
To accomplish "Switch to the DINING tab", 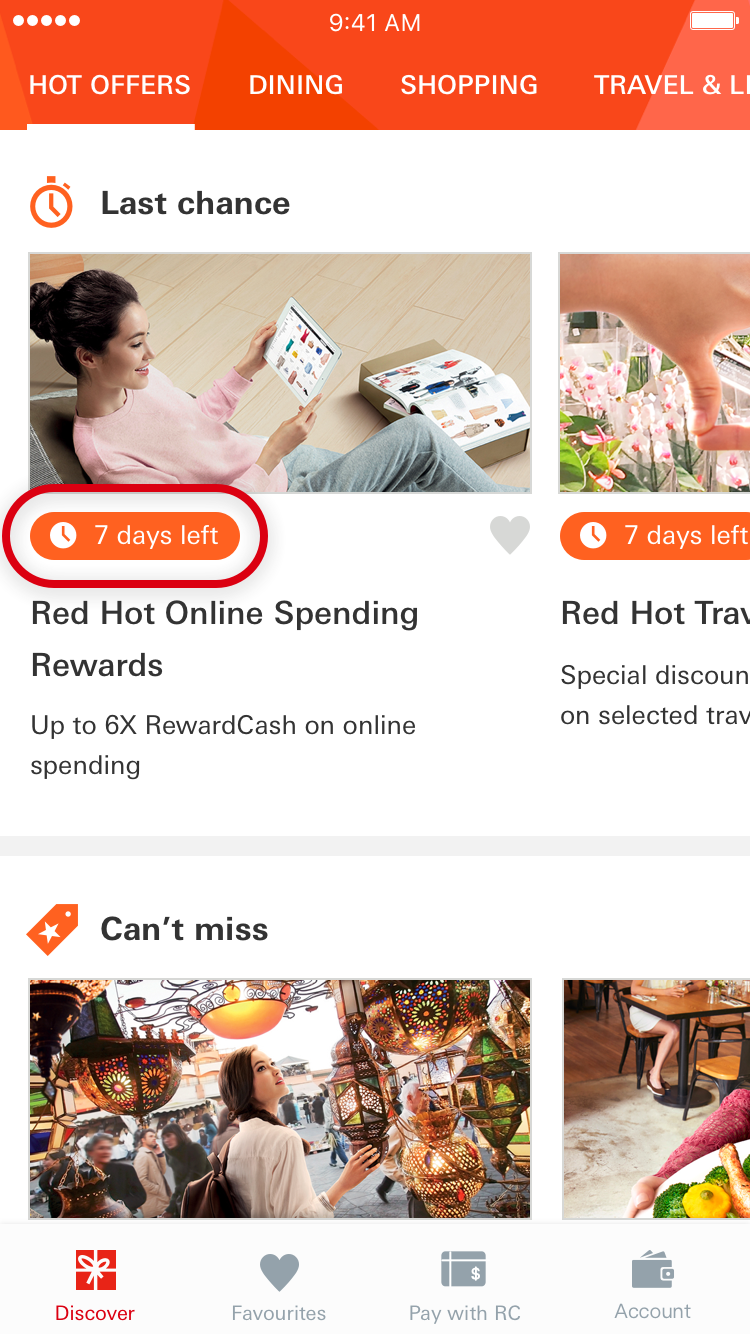I will 296,86.
